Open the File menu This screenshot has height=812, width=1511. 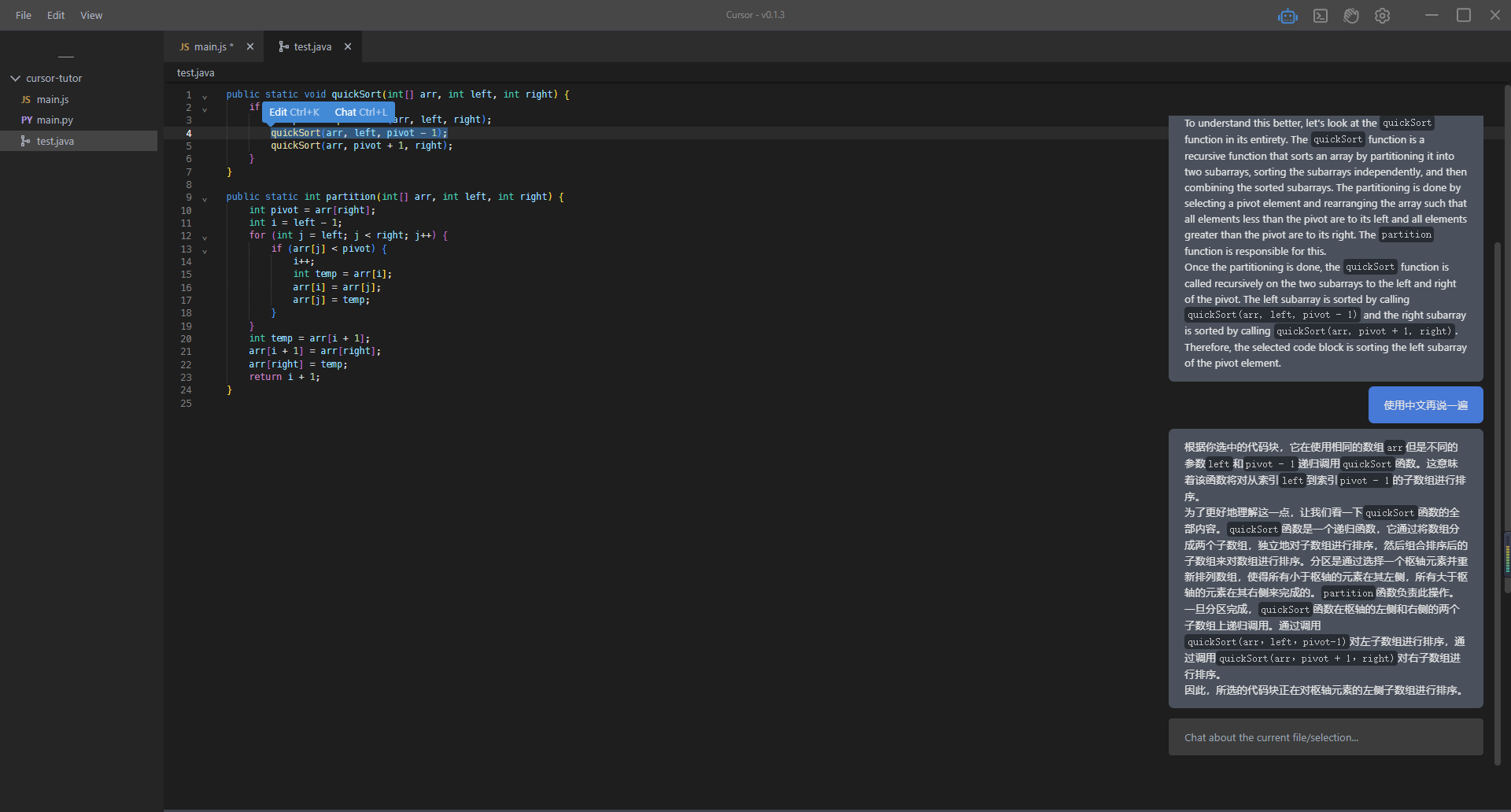coord(24,15)
